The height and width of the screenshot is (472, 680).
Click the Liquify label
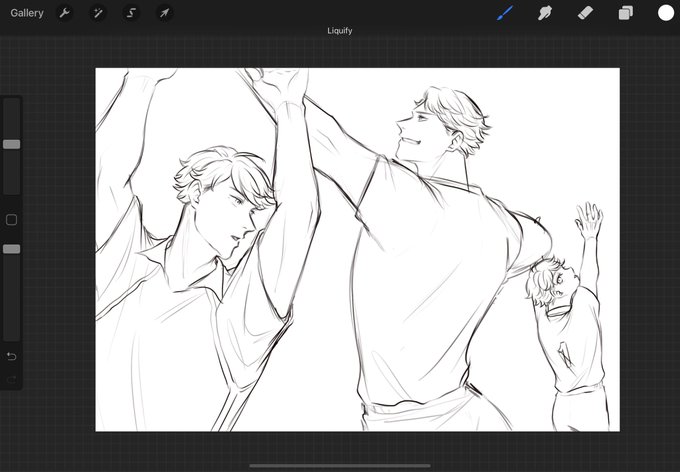pyautogui.click(x=340, y=31)
